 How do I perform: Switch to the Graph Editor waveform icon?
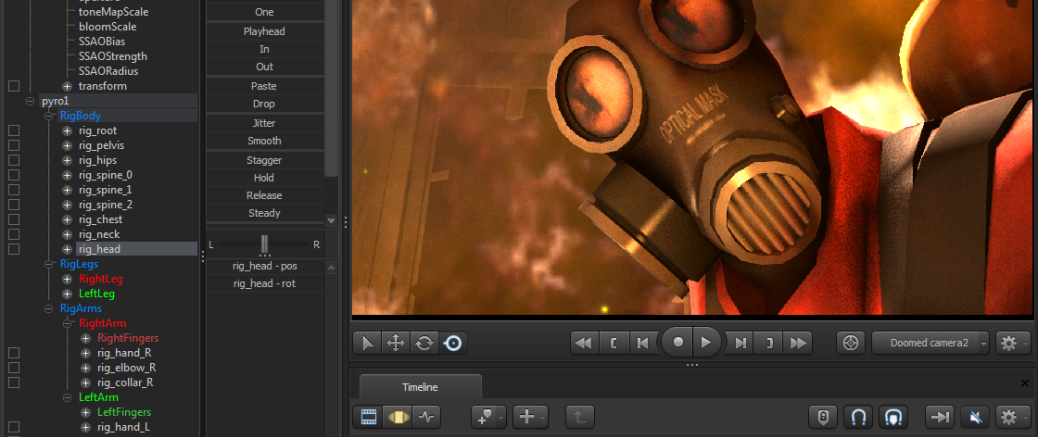point(426,417)
